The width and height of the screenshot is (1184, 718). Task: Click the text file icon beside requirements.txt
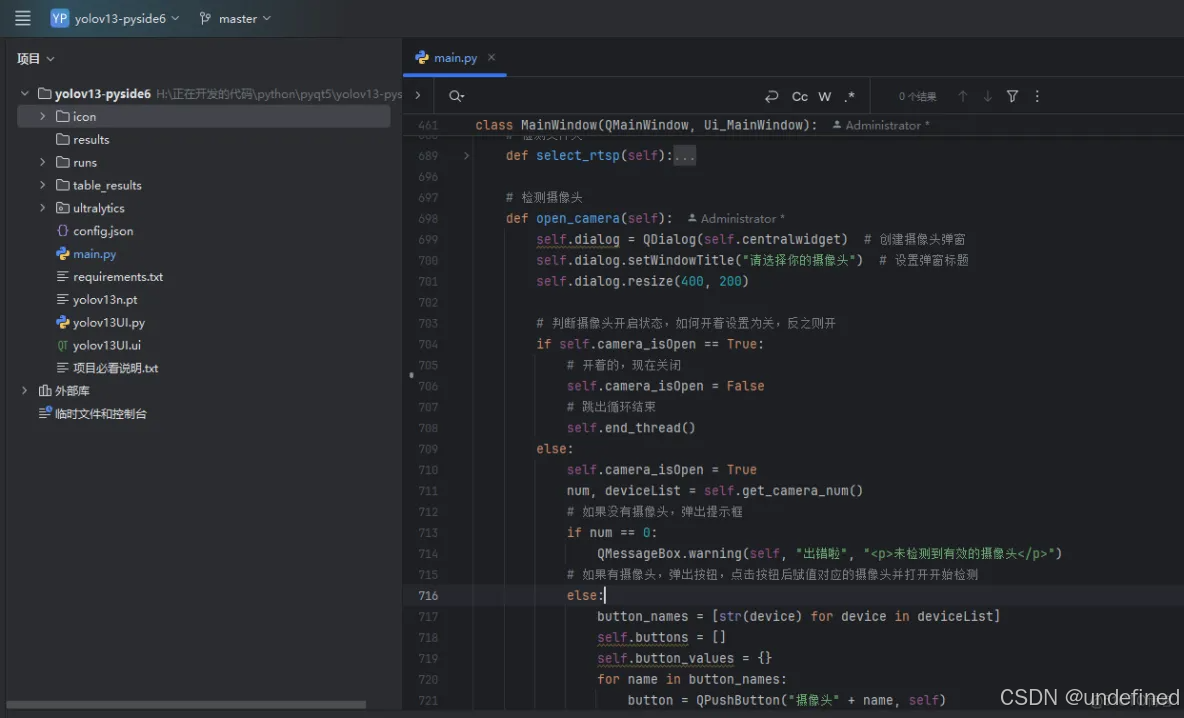(63, 277)
